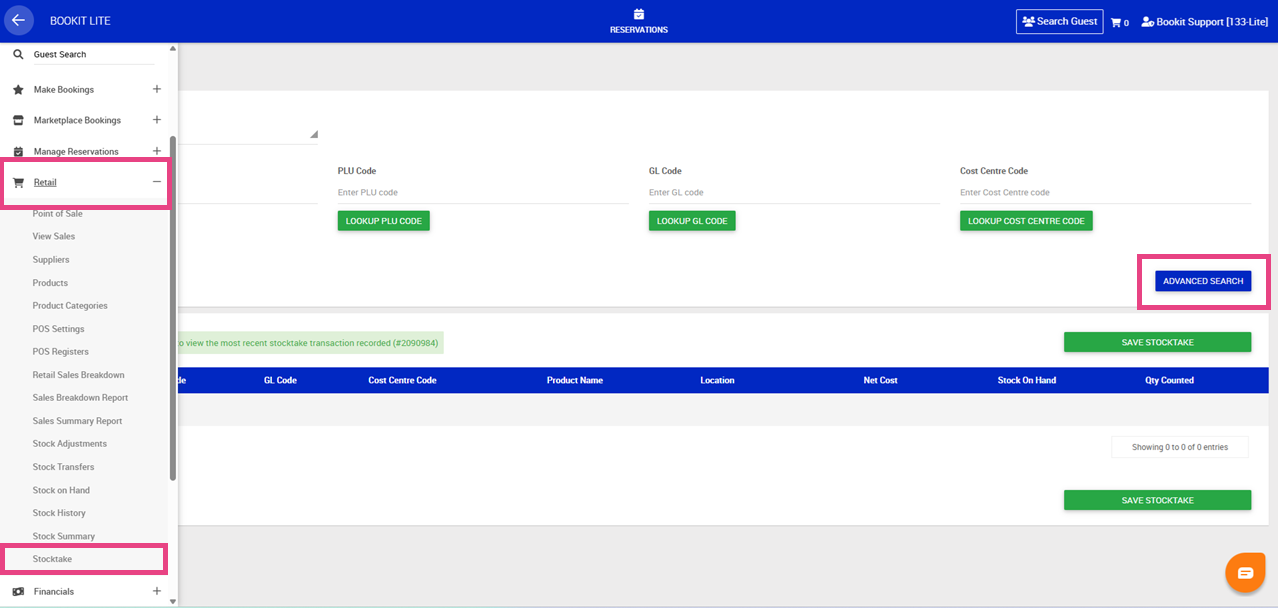This screenshot has width=1278, height=608.
Task: Click the lower Save Stocktake button
Action: (1157, 500)
